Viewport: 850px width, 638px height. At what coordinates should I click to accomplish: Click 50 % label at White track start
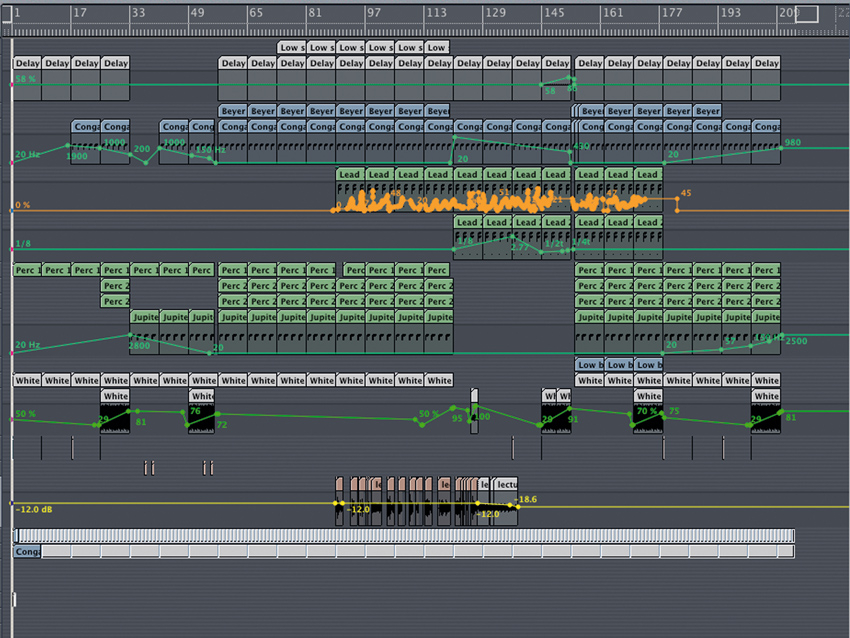[25, 414]
